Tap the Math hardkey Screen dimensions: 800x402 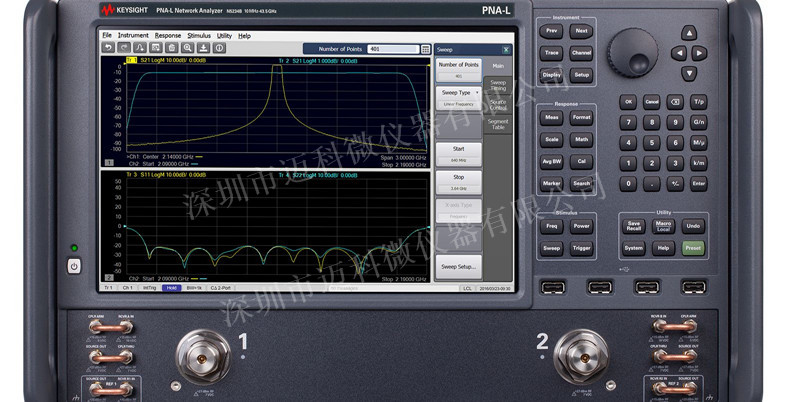click(x=581, y=139)
